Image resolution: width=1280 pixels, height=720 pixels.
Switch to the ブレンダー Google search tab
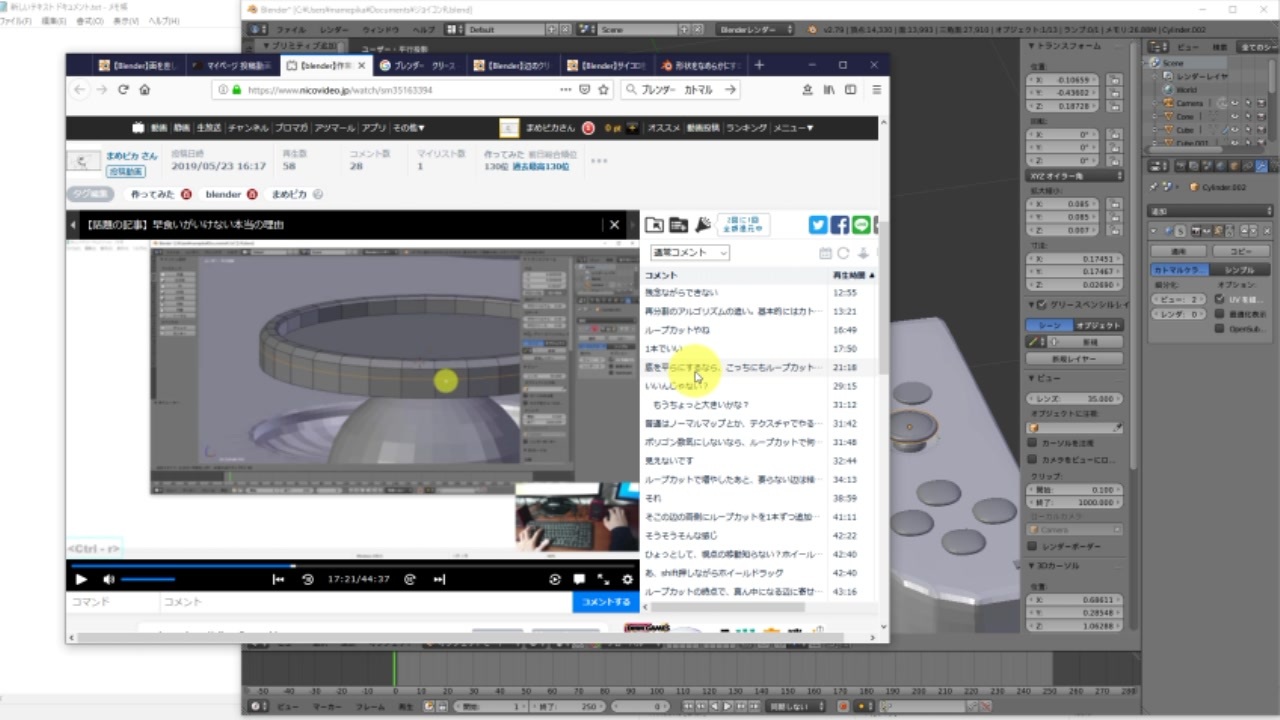pos(419,65)
